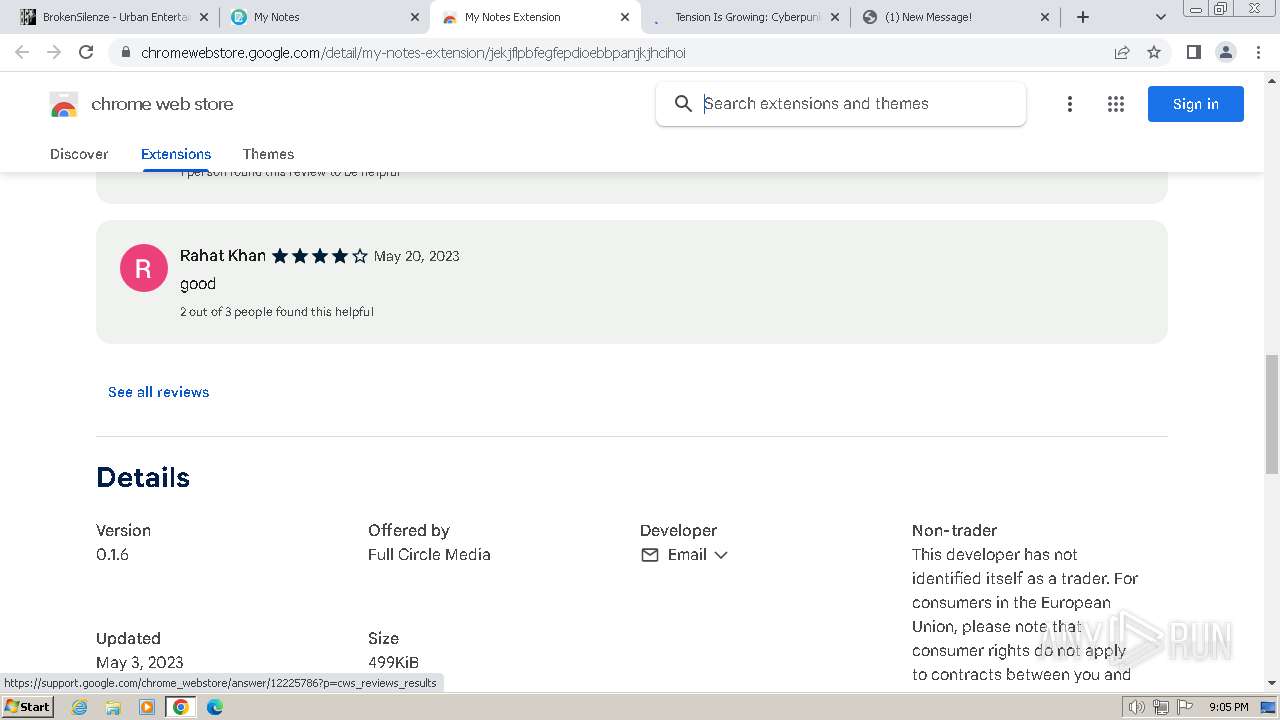Image resolution: width=1280 pixels, height=720 pixels.
Task: Click the network icon in system tray
Action: click(1160, 707)
